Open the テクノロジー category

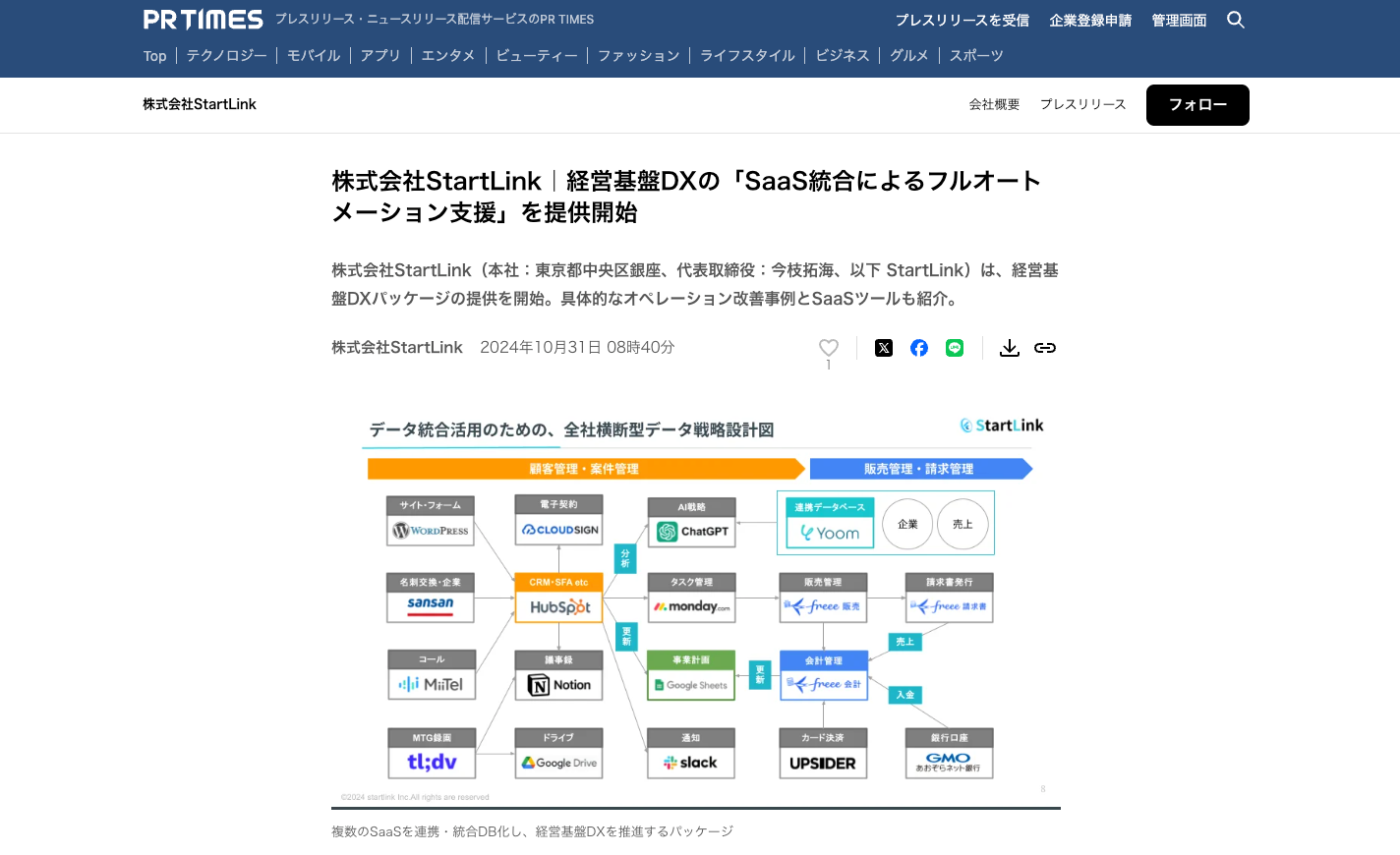tap(227, 56)
